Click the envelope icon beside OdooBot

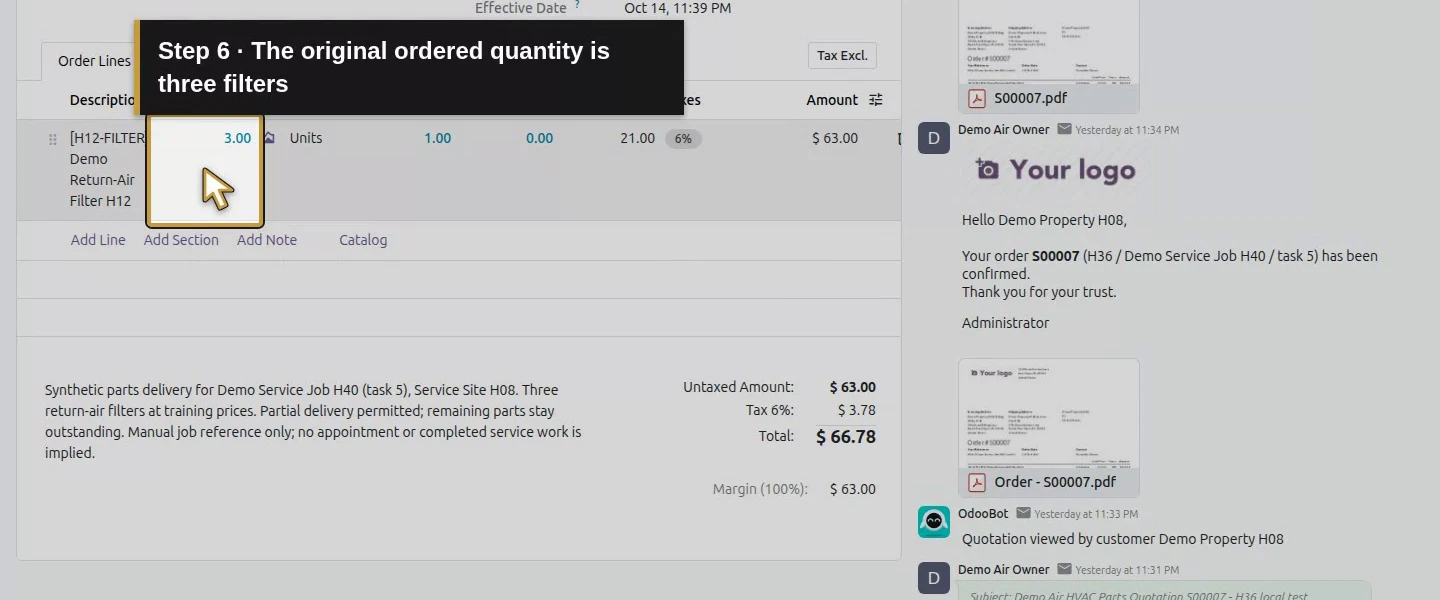pyautogui.click(x=1023, y=513)
